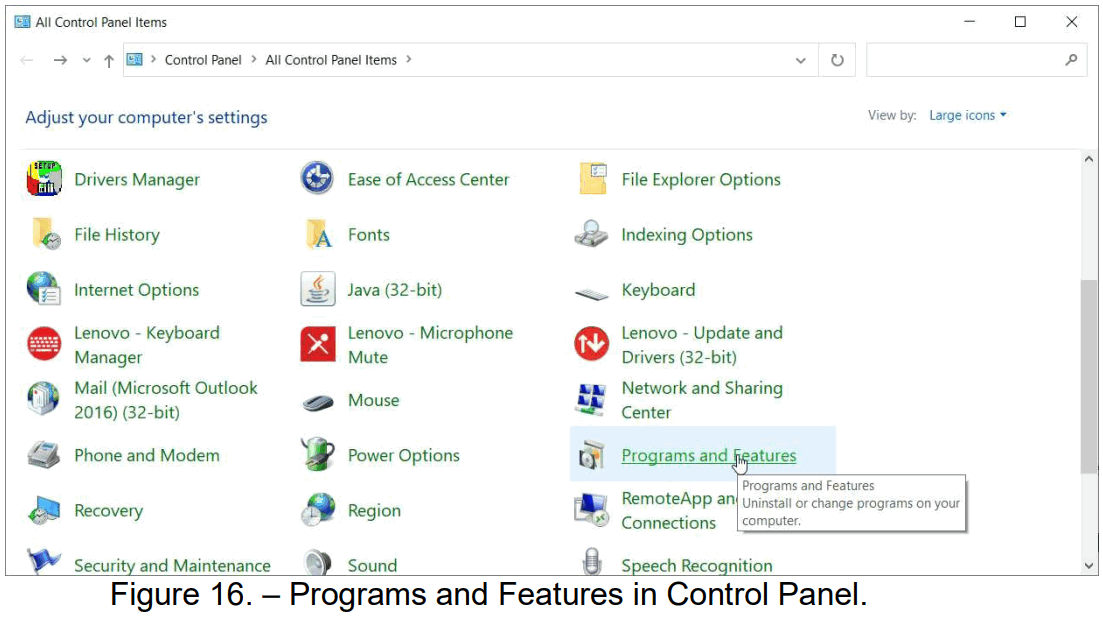Click the scroll down arrow on scrollbar
1103x618 pixels.
click(x=1089, y=566)
